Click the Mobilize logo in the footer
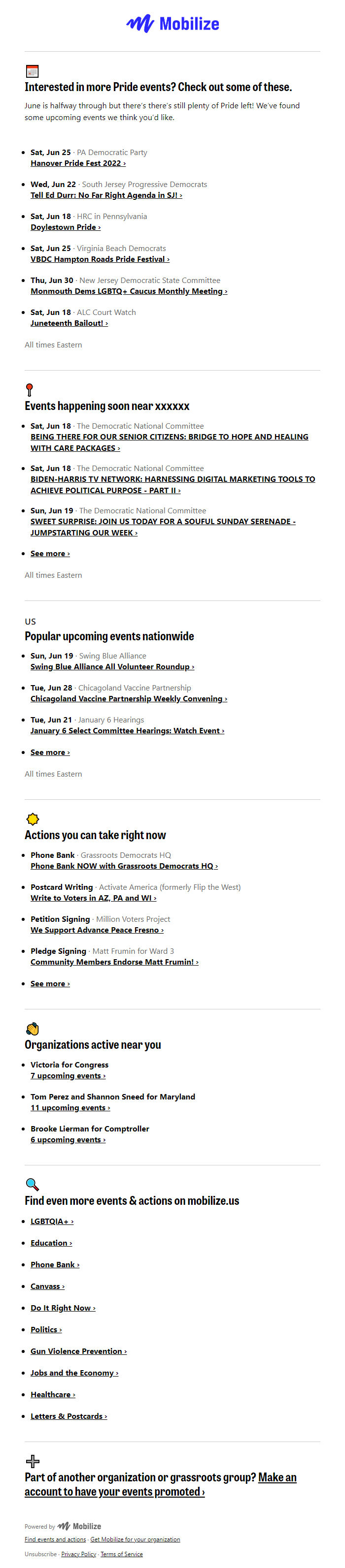This screenshot has width=345, height=1568. [79, 1526]
